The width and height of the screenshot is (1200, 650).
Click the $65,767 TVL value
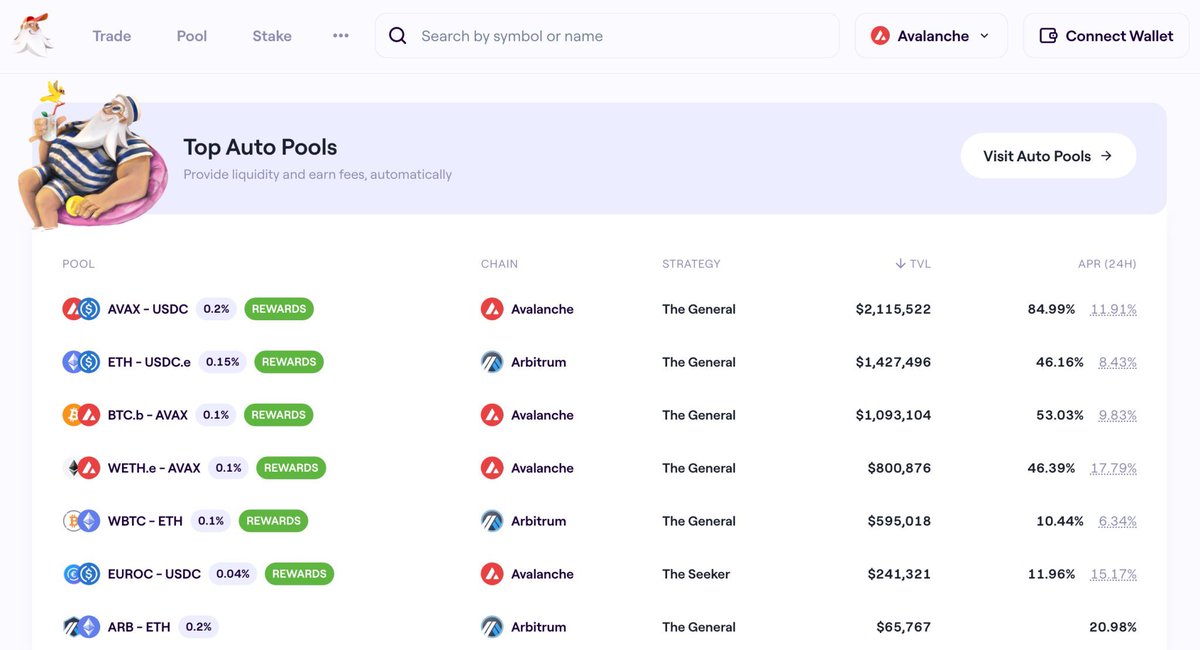tap(904, 627)
